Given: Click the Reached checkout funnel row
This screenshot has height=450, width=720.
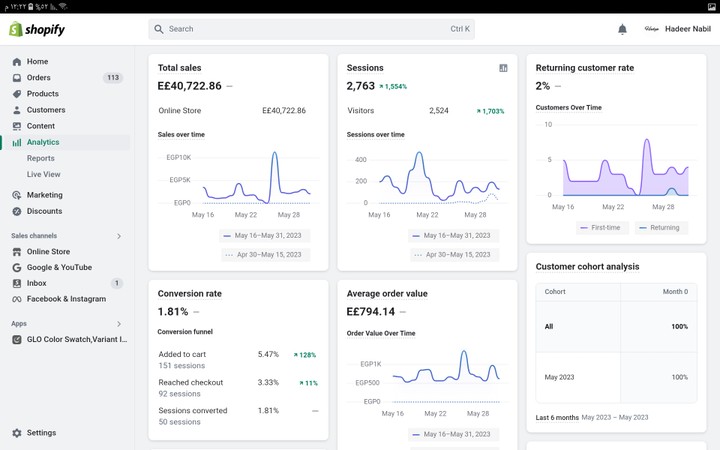Looking at the screenshot, I should (238, 388).
